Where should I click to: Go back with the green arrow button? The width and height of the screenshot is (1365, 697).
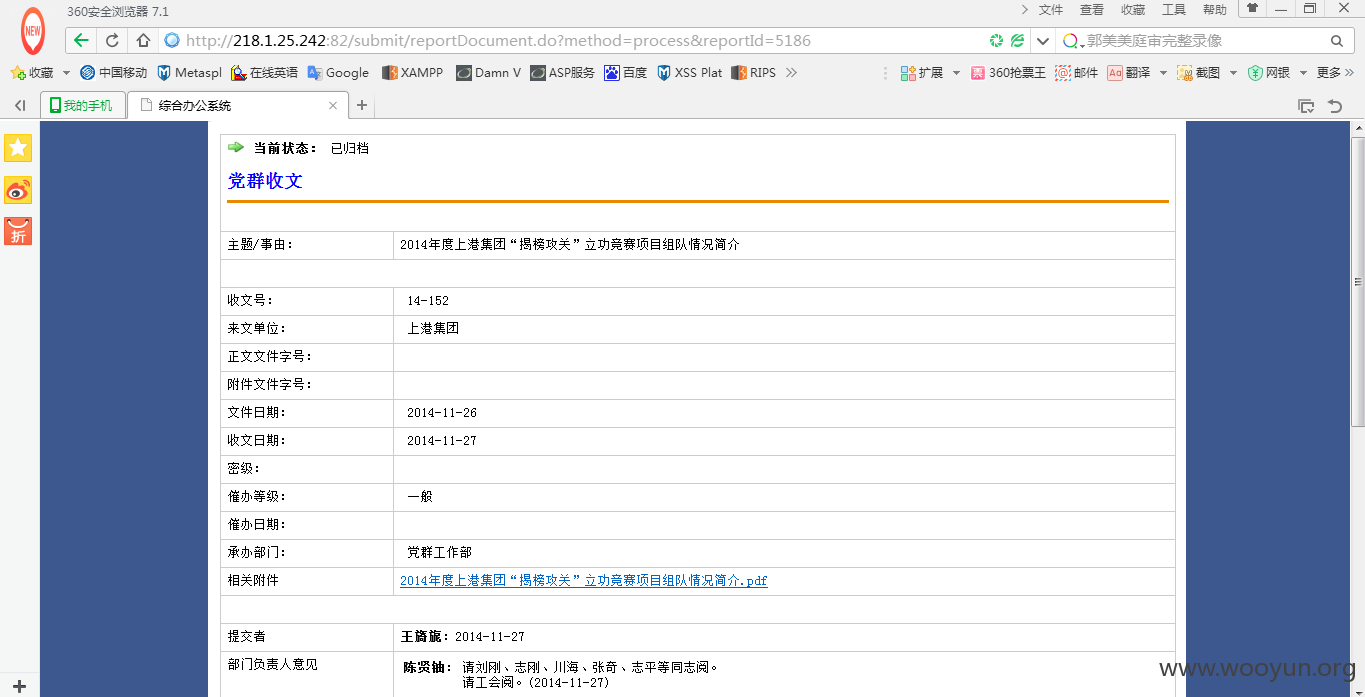click(x=82, y=41)
